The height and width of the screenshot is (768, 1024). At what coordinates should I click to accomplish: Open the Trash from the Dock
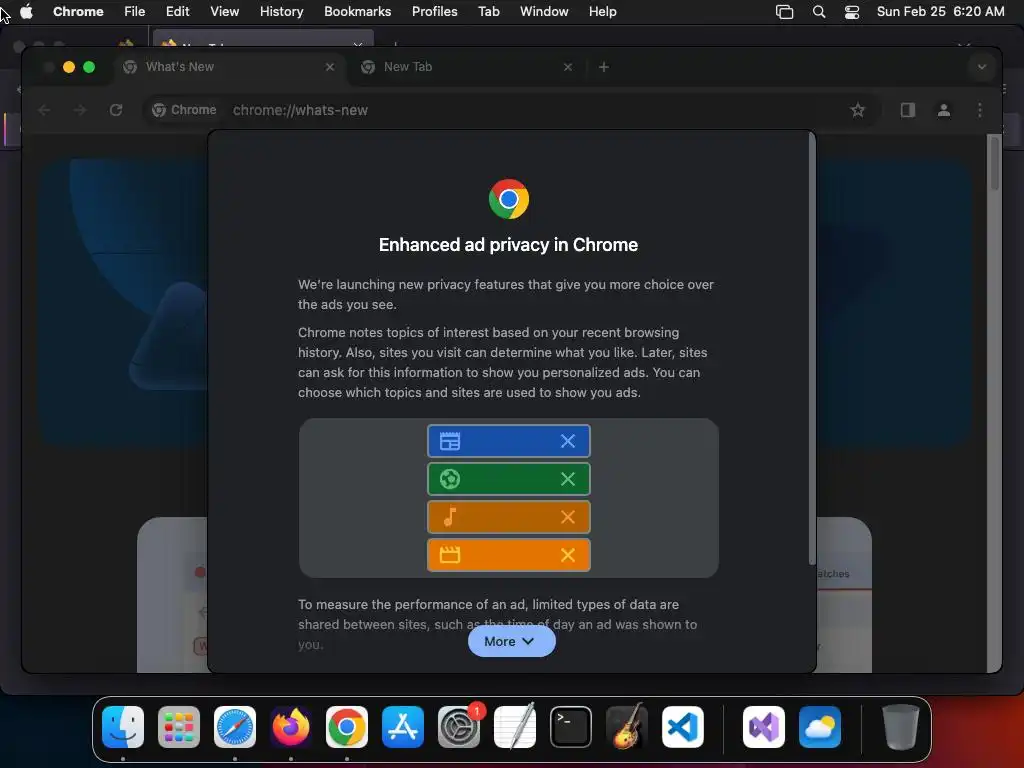point(901,727)
